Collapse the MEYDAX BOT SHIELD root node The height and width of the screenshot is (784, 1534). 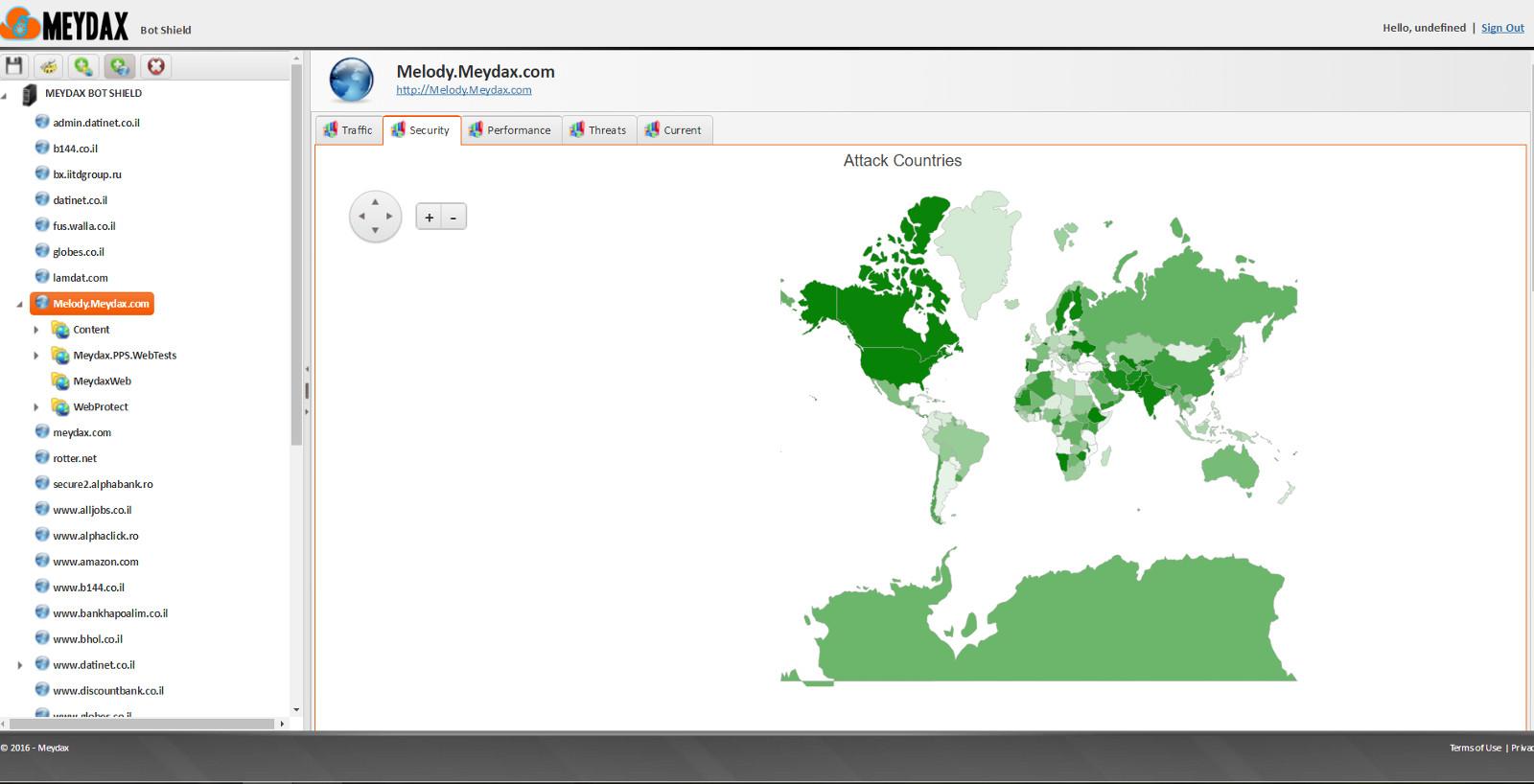tap(5, 95)
